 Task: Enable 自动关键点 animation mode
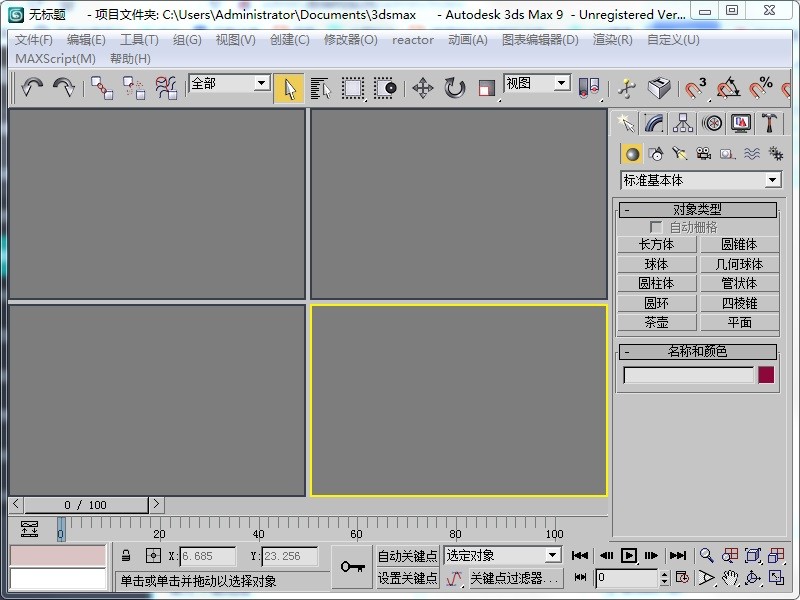click(x=406, y=555)
